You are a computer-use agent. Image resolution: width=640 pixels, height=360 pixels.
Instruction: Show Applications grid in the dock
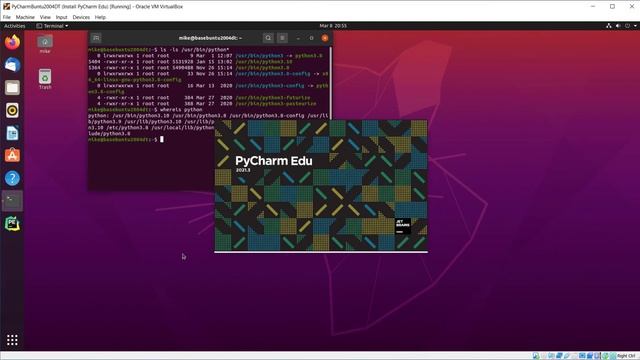point(12,340)
